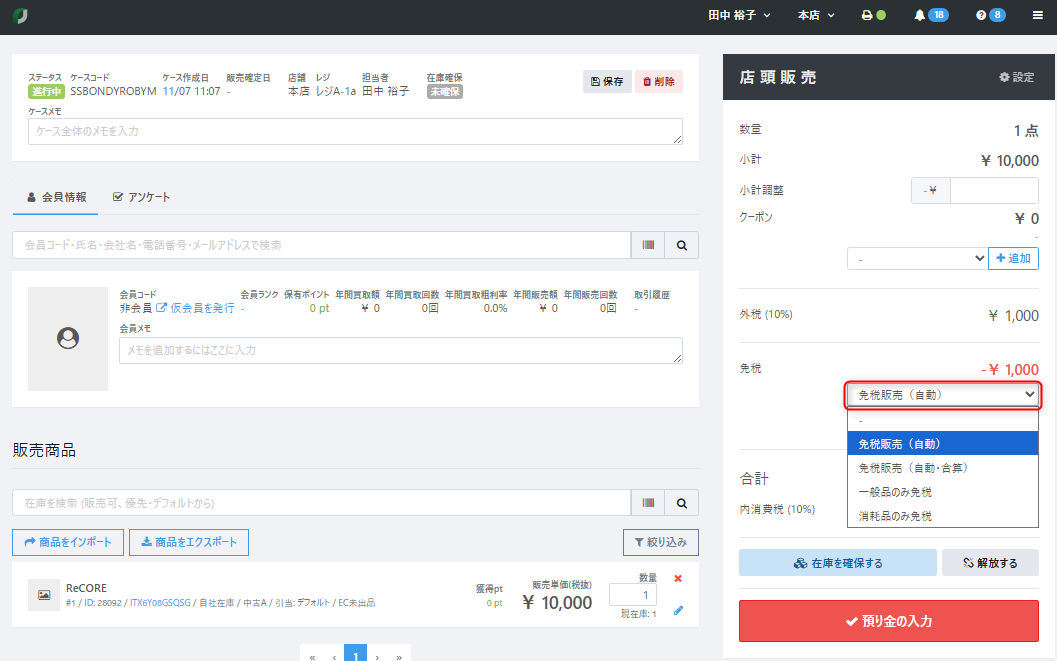Screen dimensions: 1057x661
Task: Select 免税販売(自動・合算) option
Action: (x=942, y=468)
